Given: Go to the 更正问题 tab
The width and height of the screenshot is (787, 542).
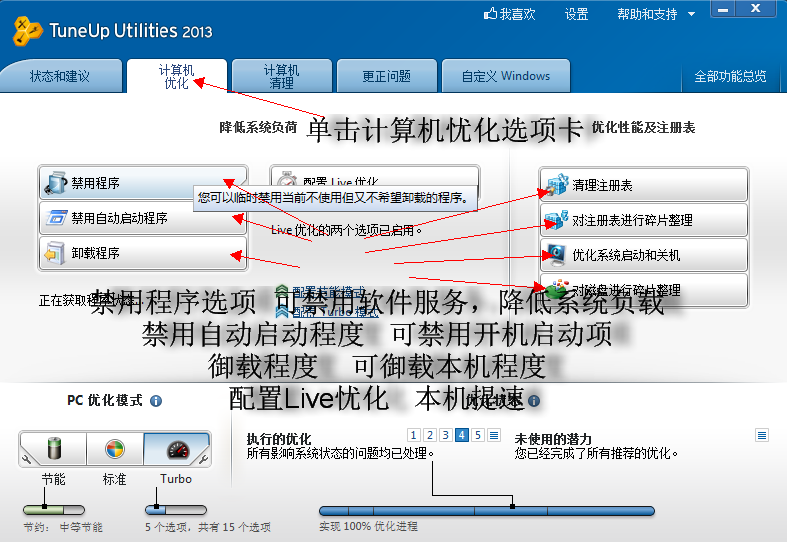Looking at the screenshot, I should pyautogui.click(x=386, y=76).
